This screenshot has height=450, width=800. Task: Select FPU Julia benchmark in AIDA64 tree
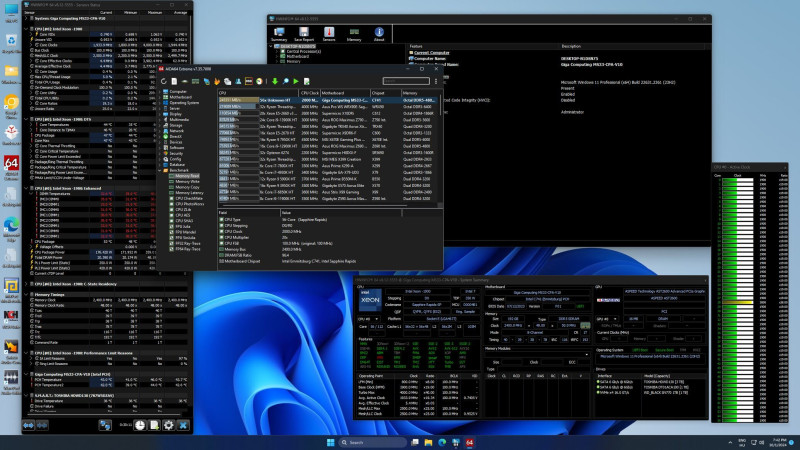coord(182,227)
